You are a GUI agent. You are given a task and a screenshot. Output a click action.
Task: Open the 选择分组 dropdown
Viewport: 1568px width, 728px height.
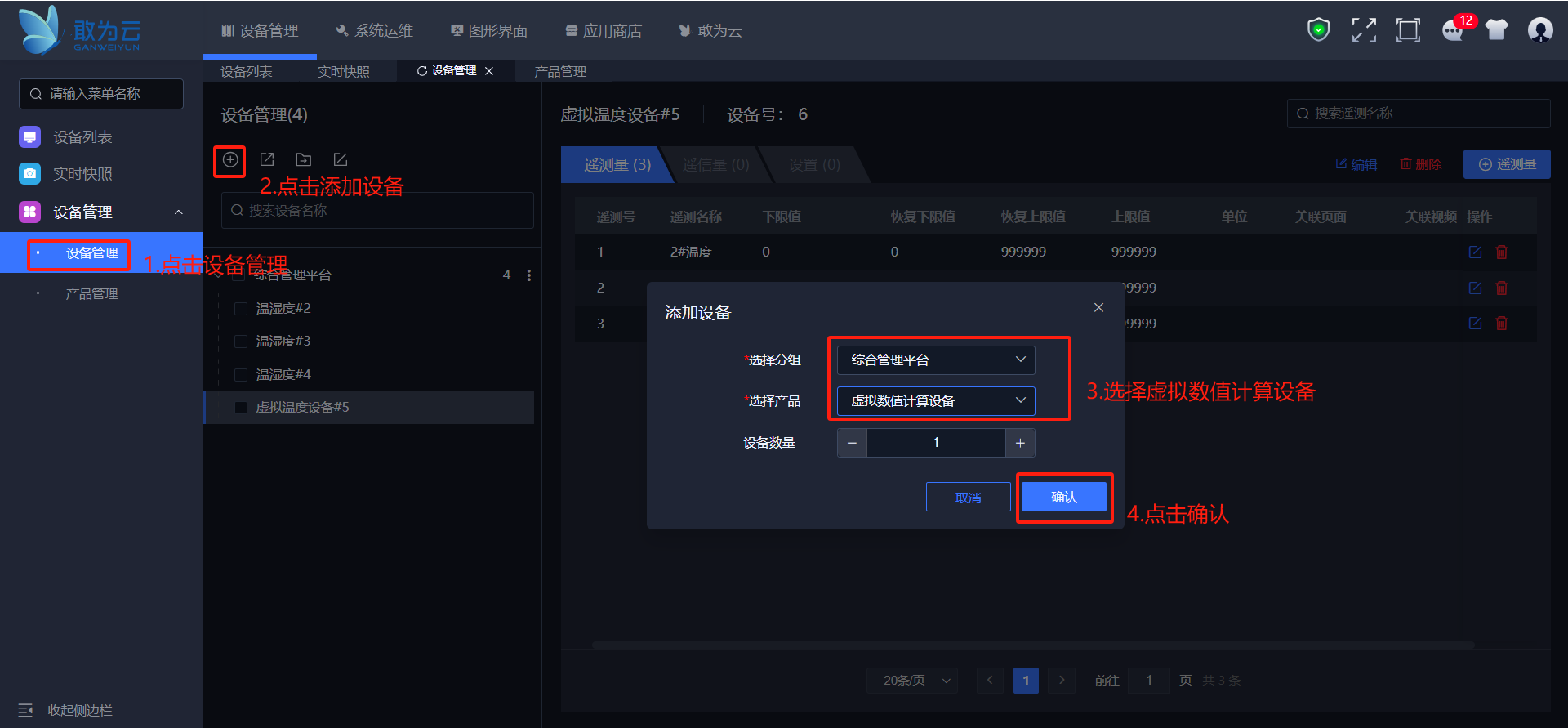pyautogui.click(x=936, y=360)
